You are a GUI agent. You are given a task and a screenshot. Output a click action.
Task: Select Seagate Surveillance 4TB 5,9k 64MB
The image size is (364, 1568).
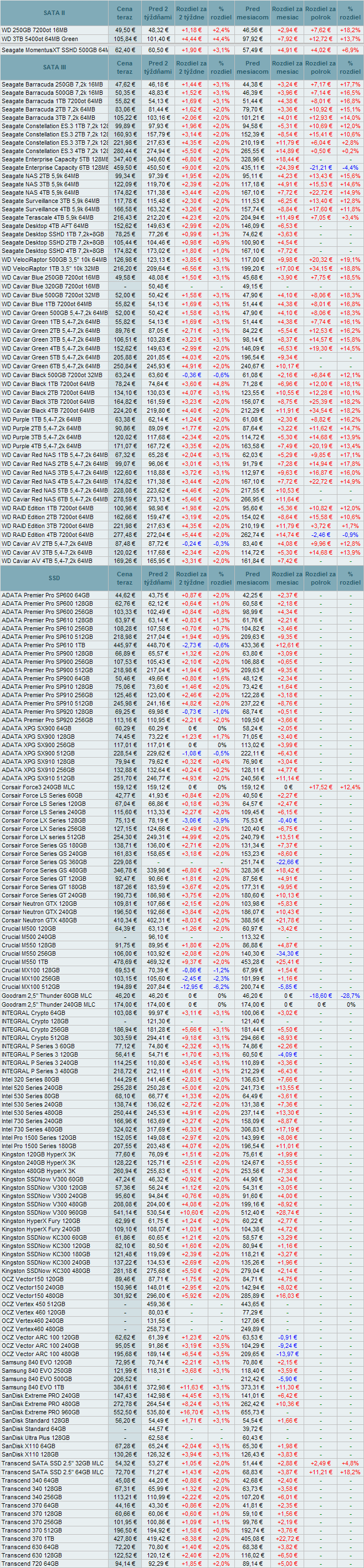[x=50, y=209]
